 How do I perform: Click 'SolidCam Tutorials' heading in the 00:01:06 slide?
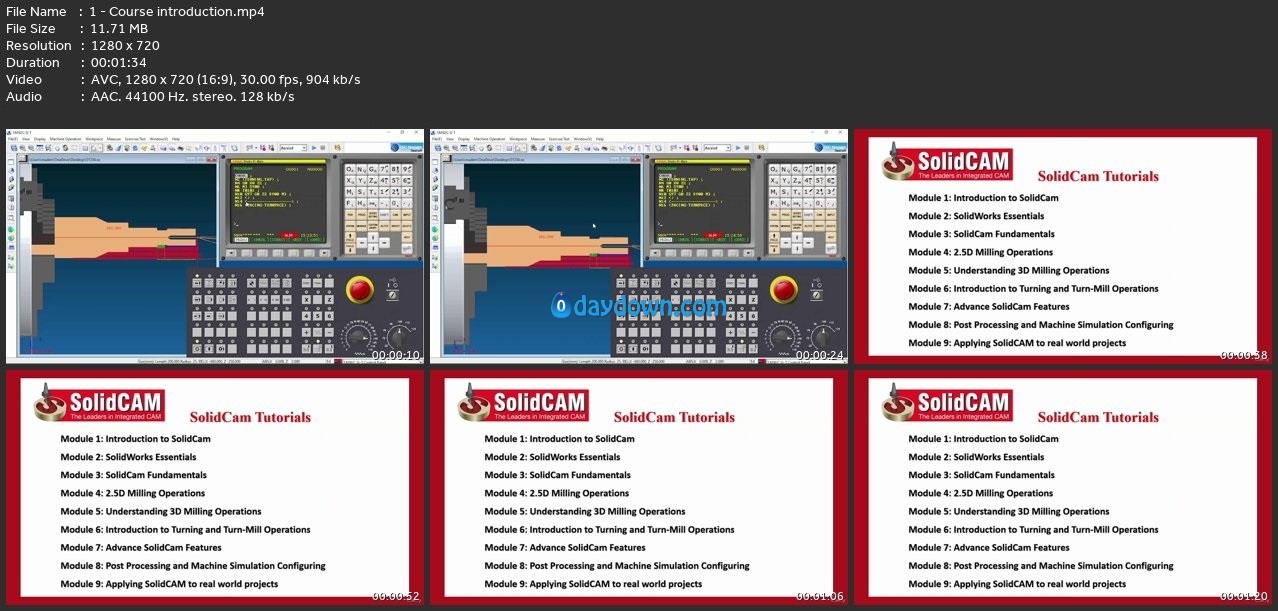pos(674,417)
